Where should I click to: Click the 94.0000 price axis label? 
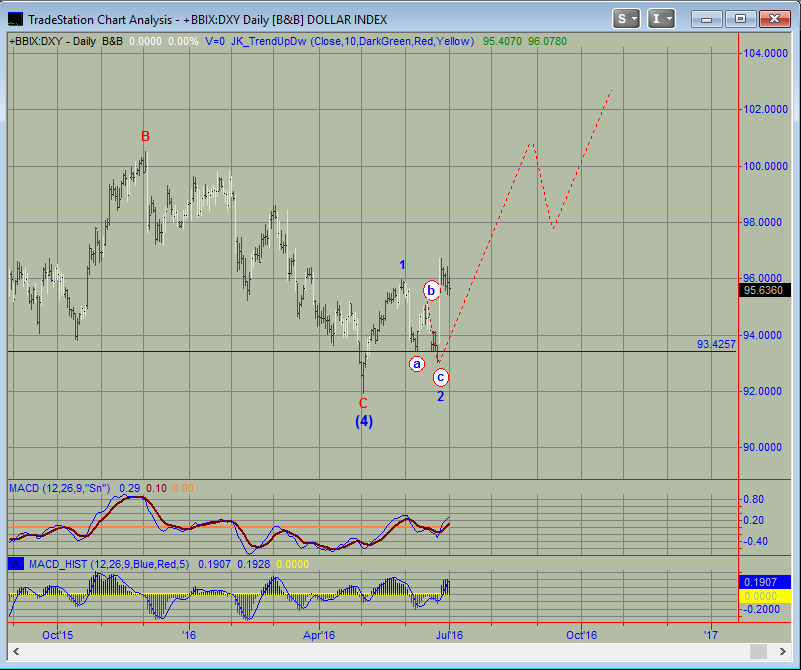click(x=762, y=335)
